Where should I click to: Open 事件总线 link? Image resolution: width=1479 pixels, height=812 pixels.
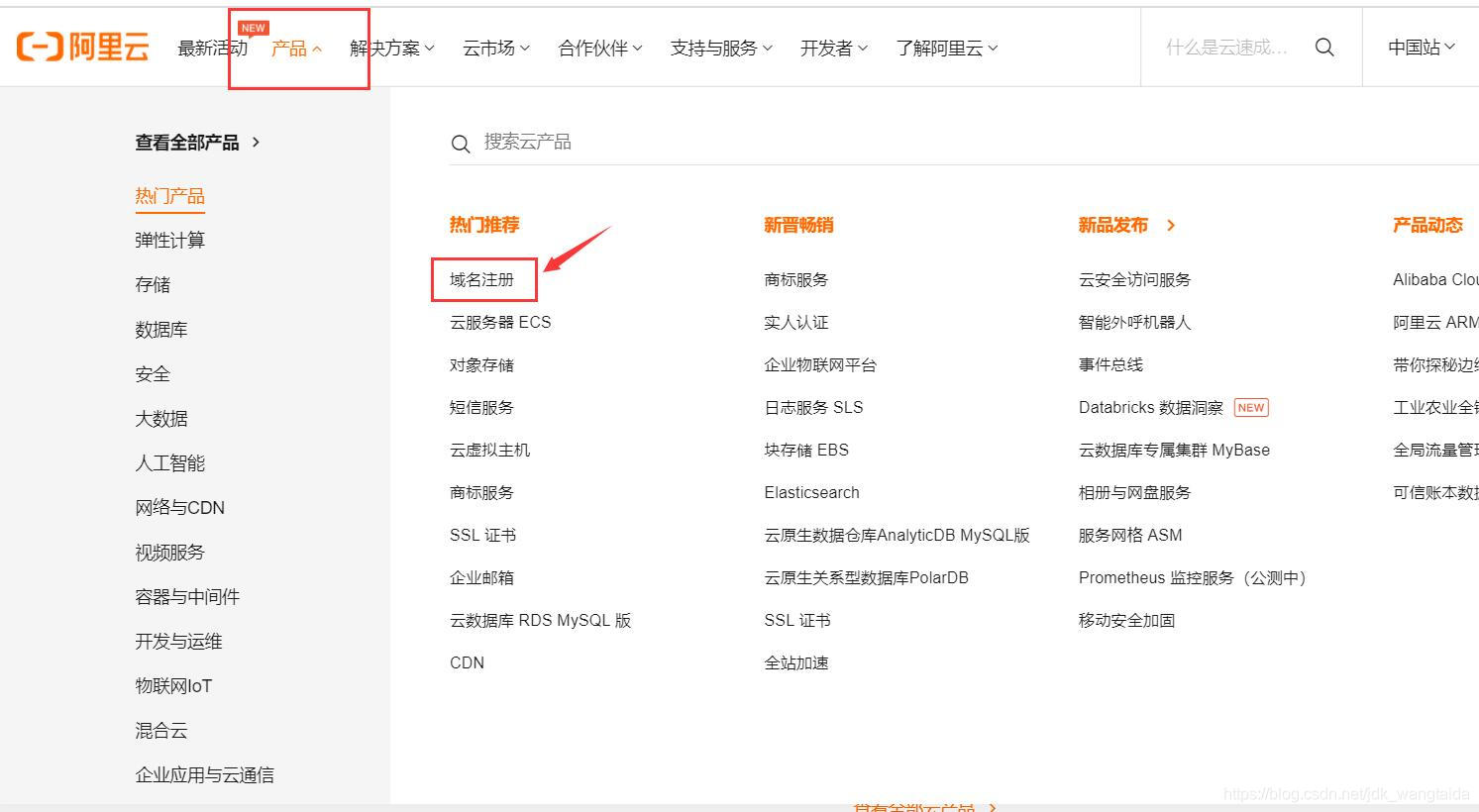[x=1110, y=364]
